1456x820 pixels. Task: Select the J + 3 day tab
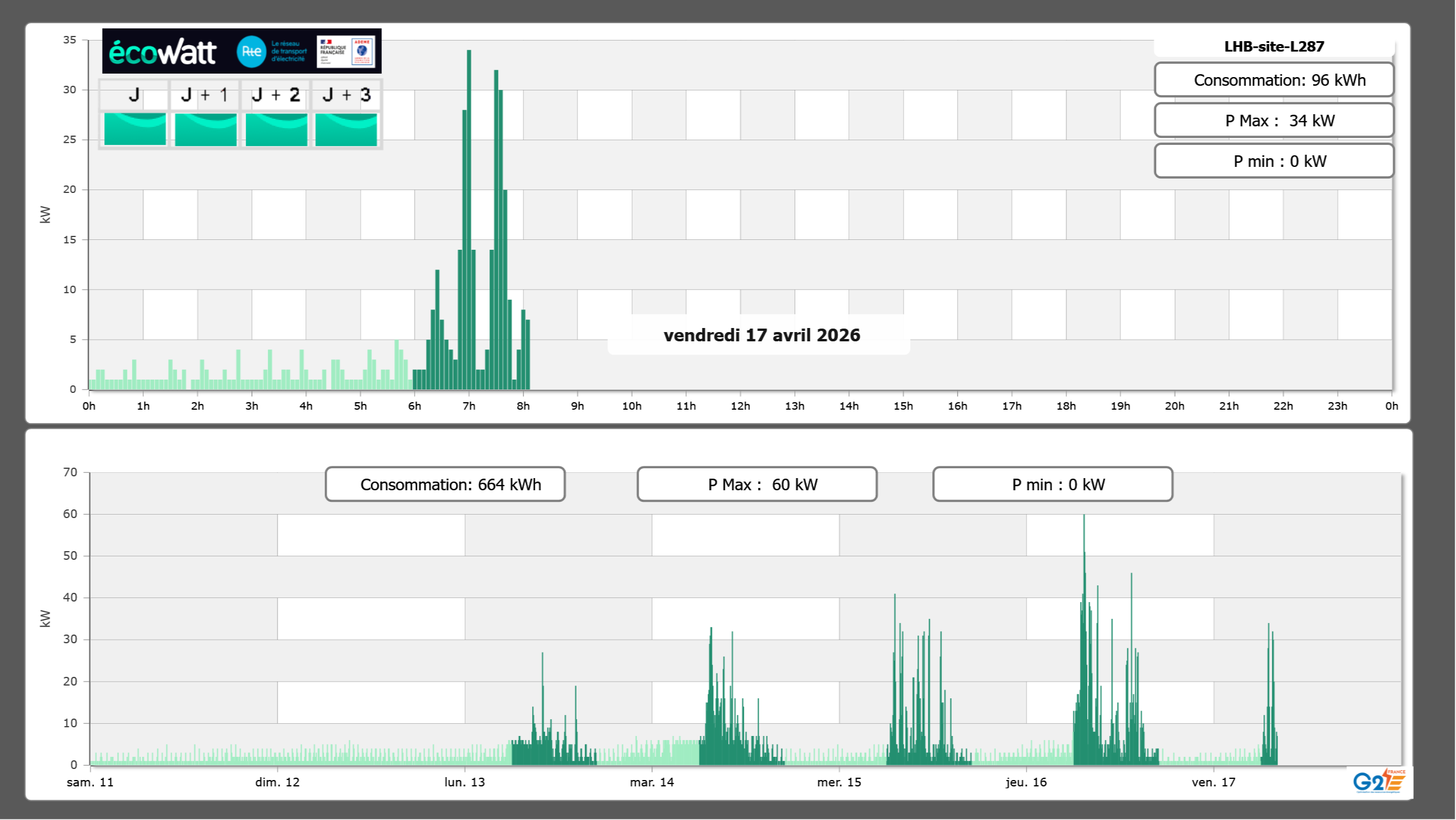click(x=346, y=95)
